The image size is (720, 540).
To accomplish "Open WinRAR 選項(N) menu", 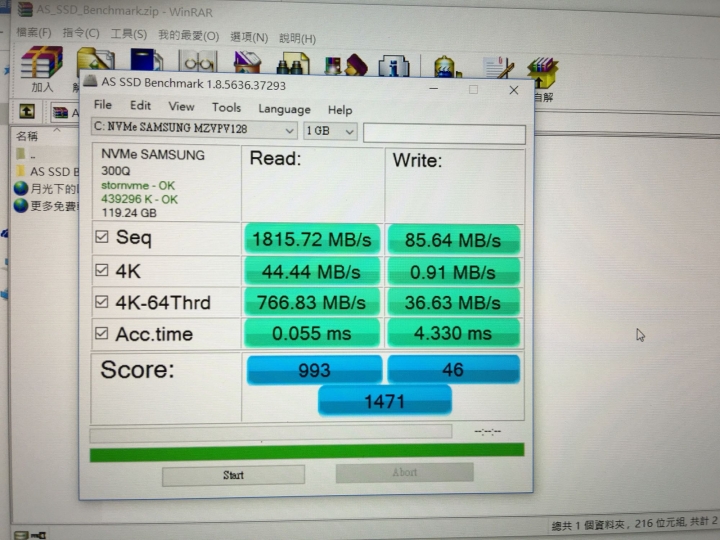I will 249,37.
